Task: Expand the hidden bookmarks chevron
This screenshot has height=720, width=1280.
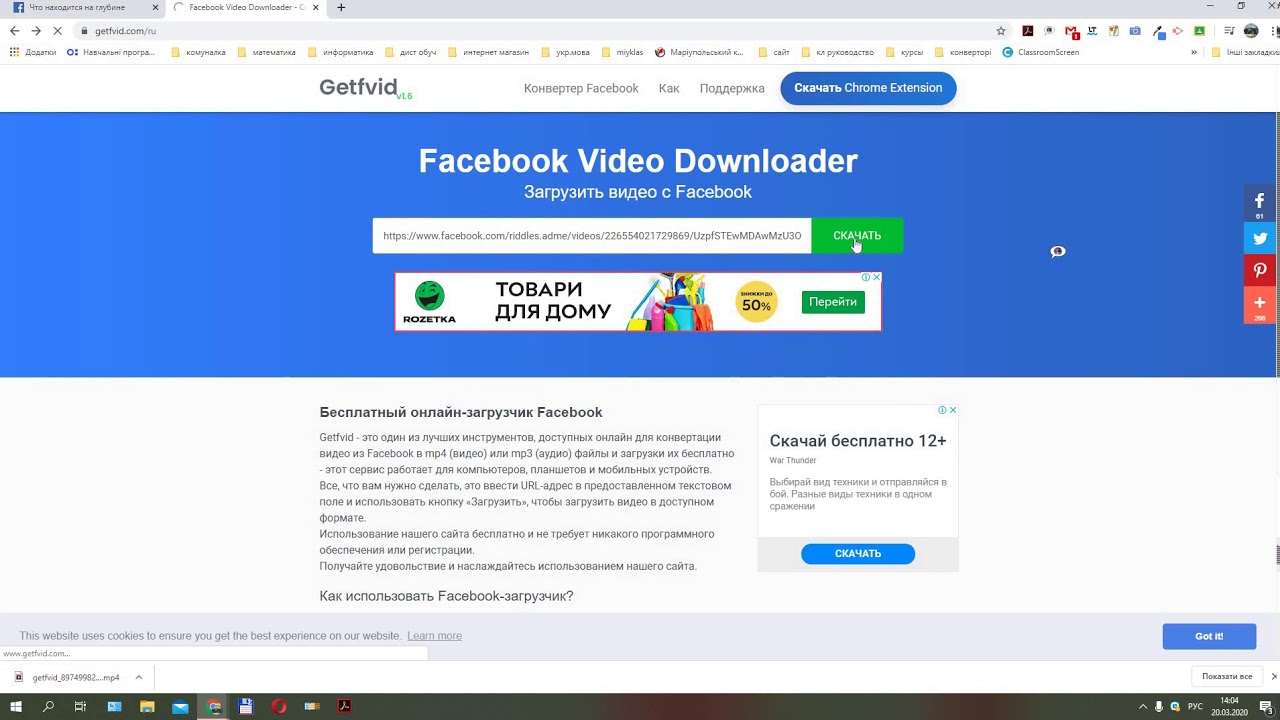Action: [1193, 52]
